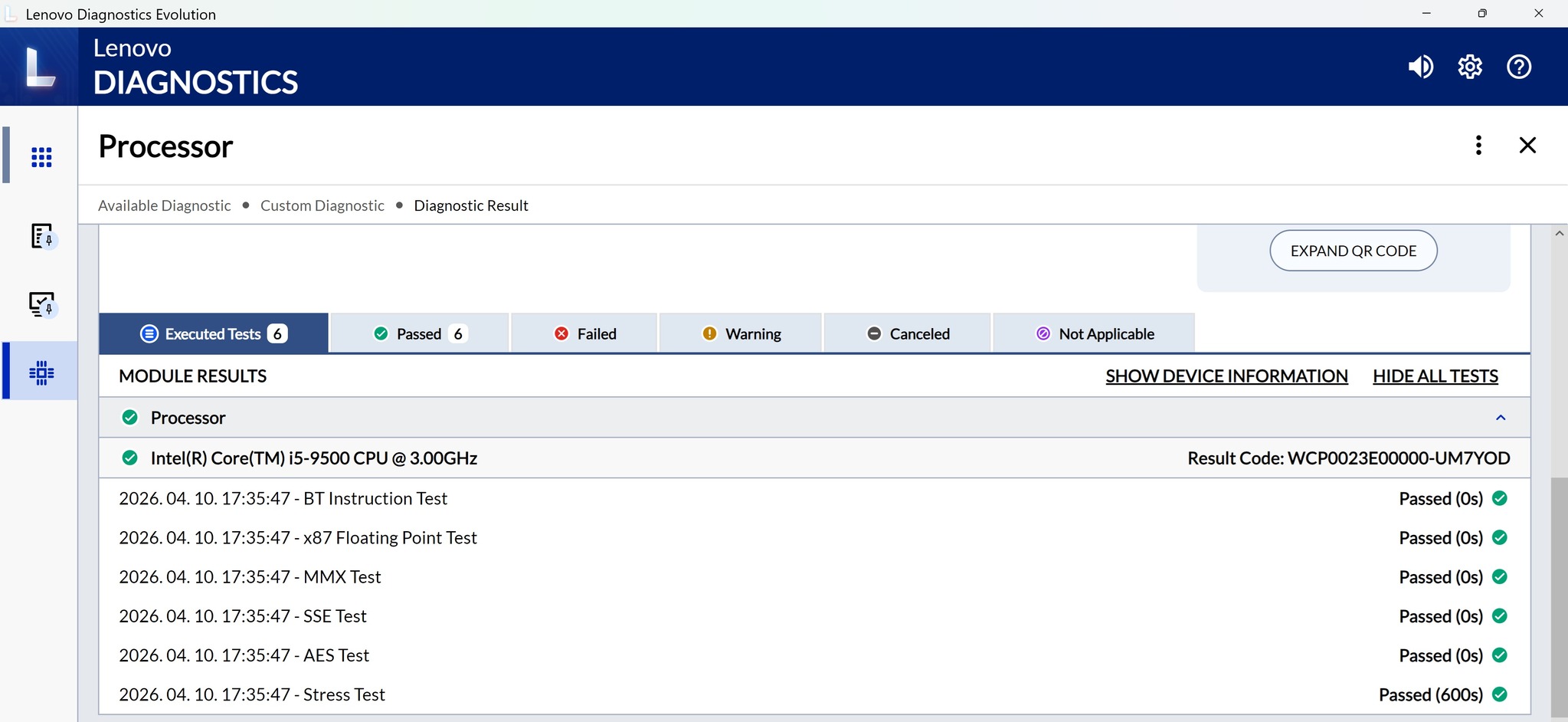Select the processor chip sidebar icon

pyautogui.click(x=41, y=373)
